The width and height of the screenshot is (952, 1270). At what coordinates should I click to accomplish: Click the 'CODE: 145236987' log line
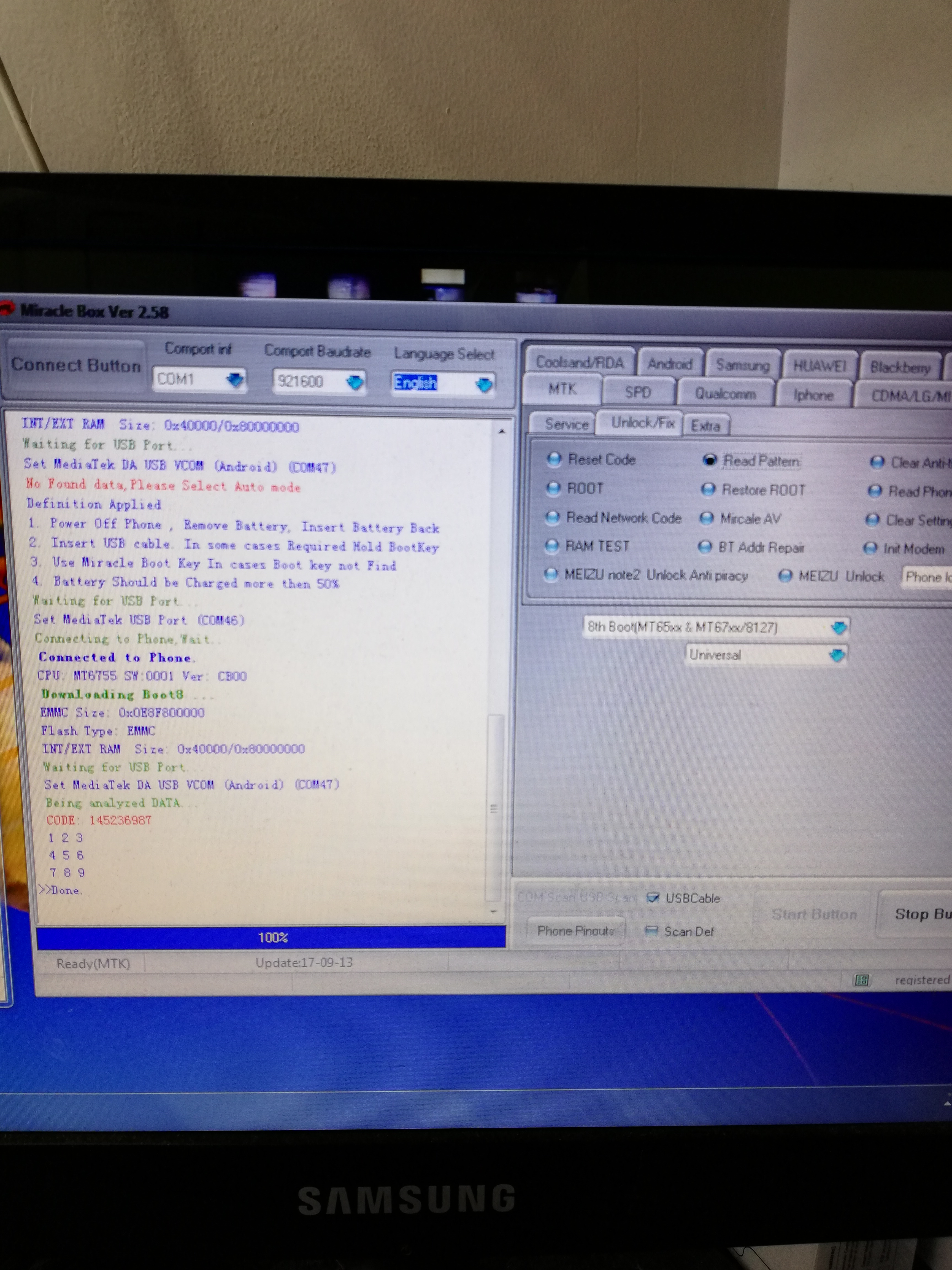click(x=99, y=820)
